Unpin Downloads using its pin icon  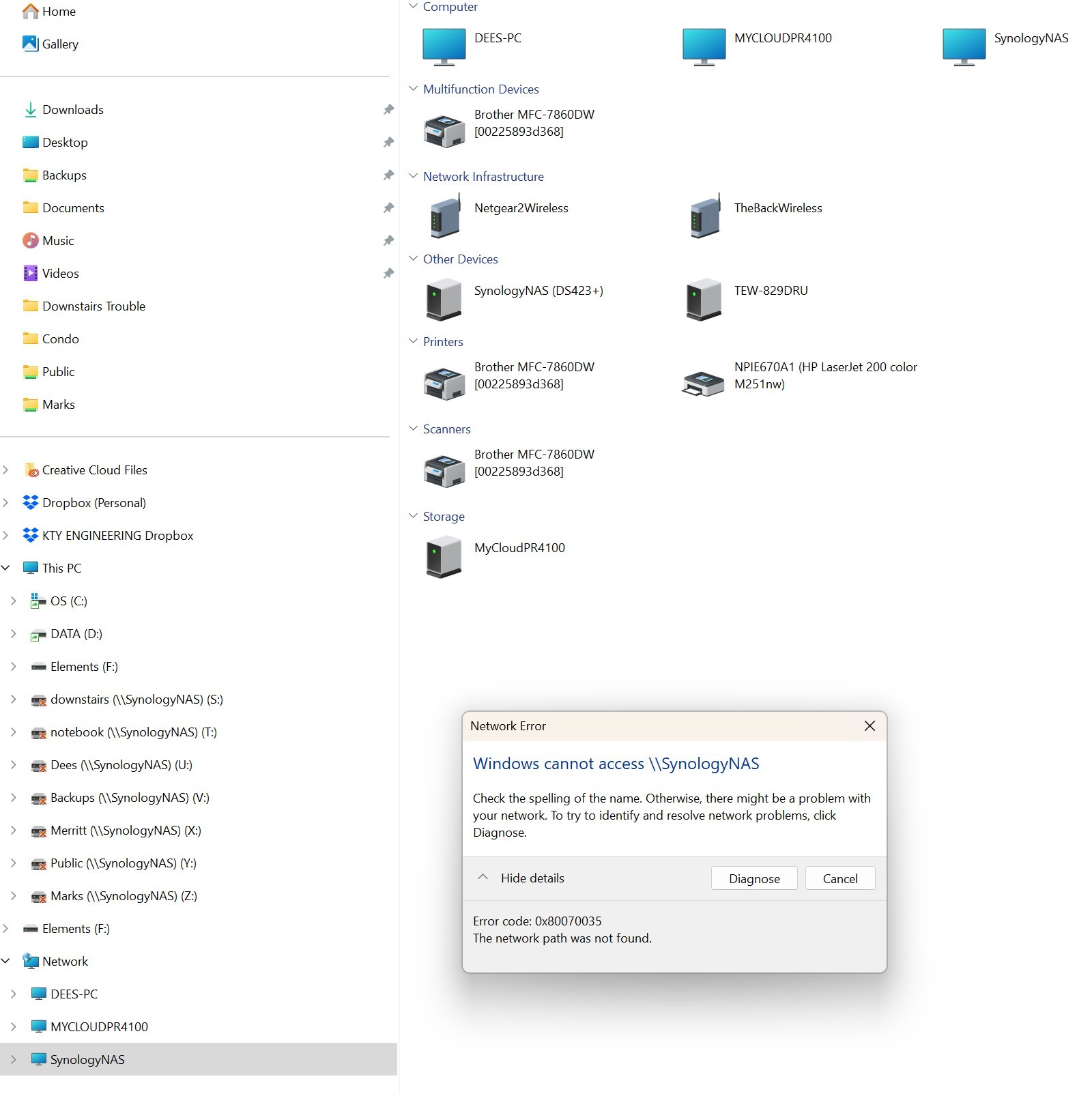pyautogui.click(x=388, y=109)
